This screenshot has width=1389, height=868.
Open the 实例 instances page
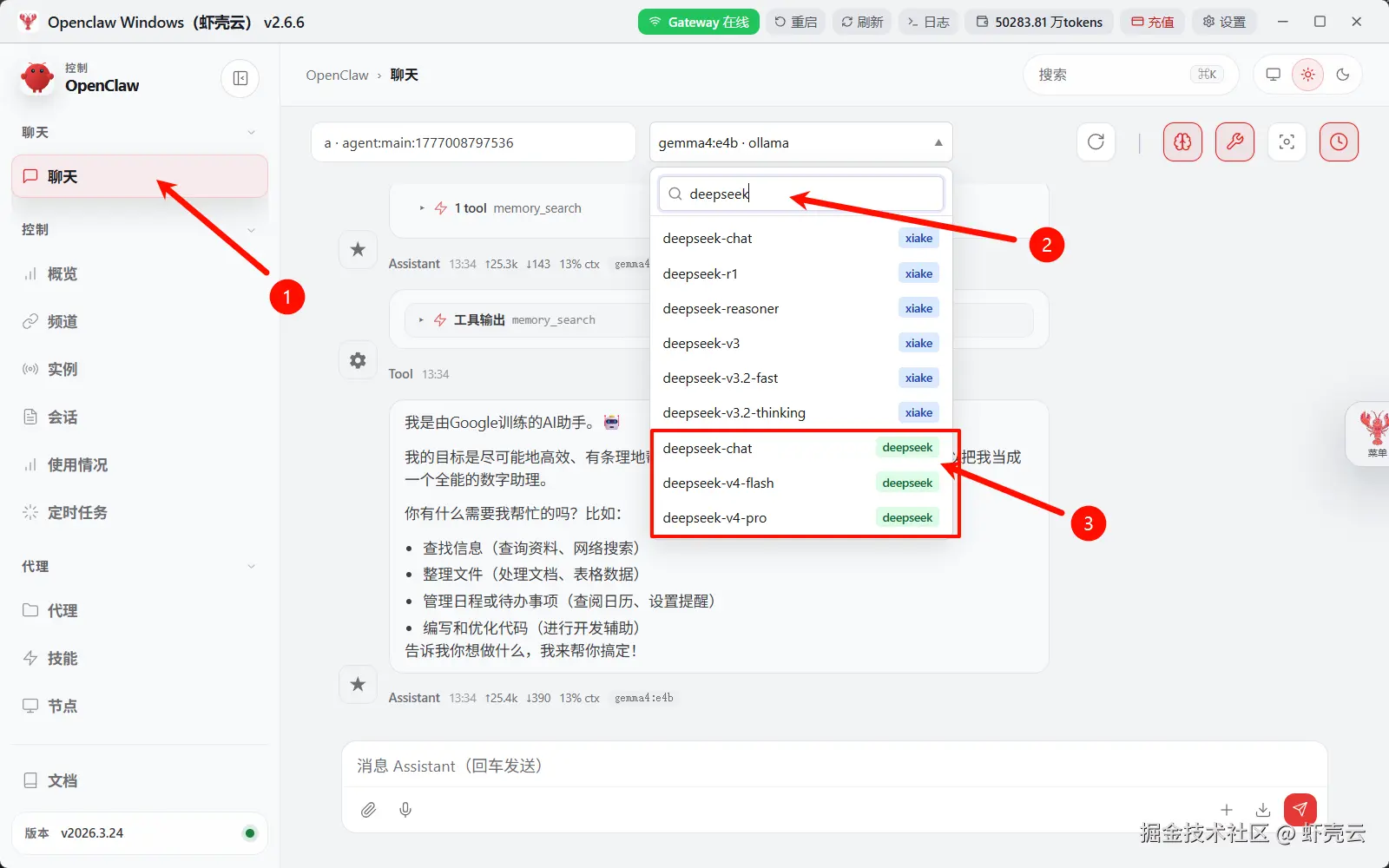[140, 369]
